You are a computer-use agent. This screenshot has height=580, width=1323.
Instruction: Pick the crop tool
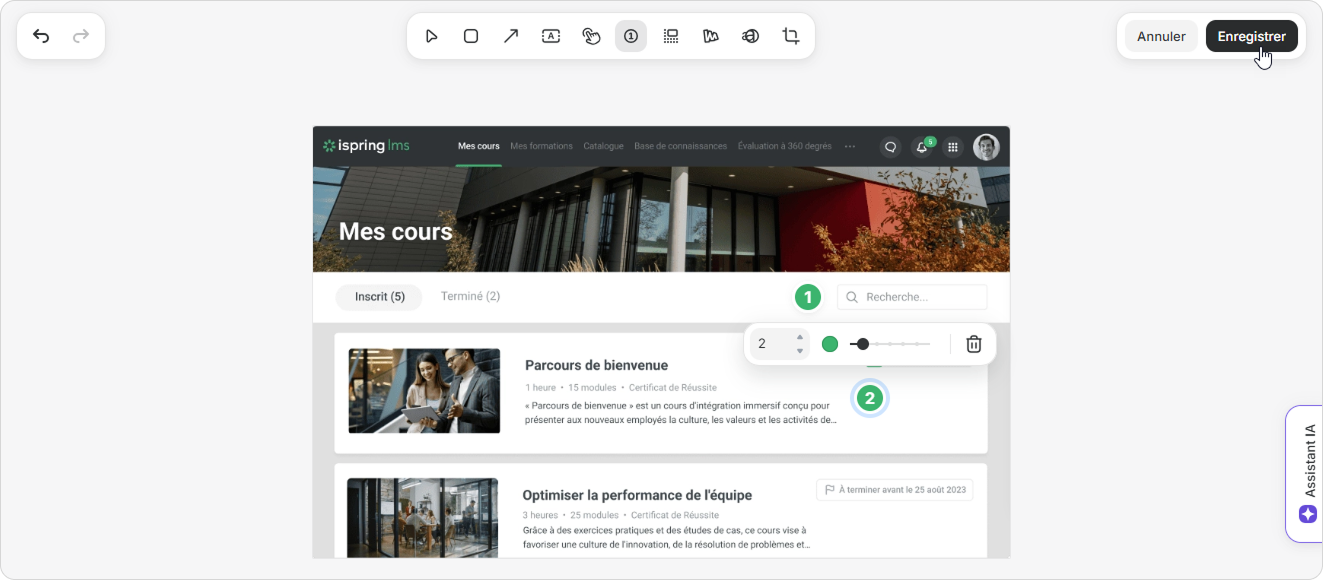click(791, 36)
